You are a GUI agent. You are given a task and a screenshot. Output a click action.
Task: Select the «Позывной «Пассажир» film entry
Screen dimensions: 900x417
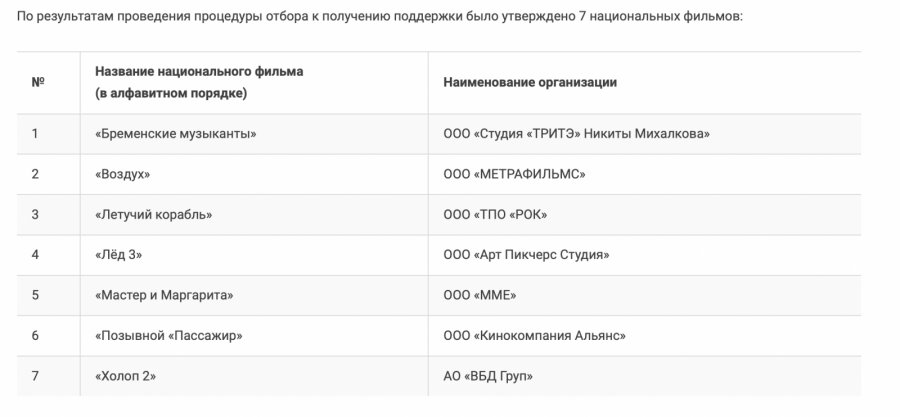(x=169, y=335)
